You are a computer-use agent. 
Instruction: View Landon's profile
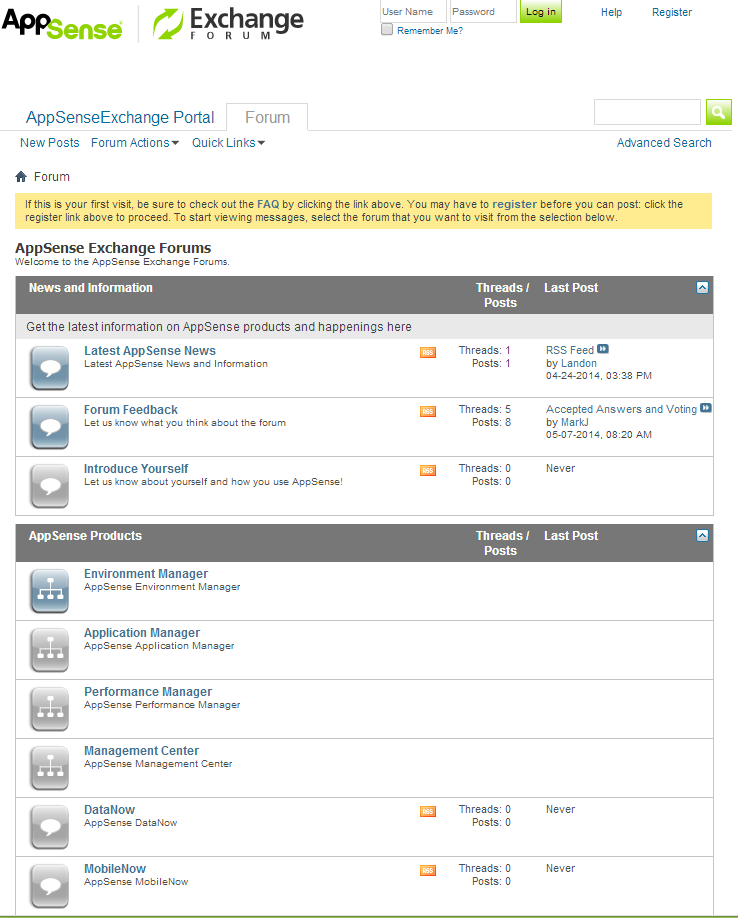pyautogui.click(x=579, y=364)
